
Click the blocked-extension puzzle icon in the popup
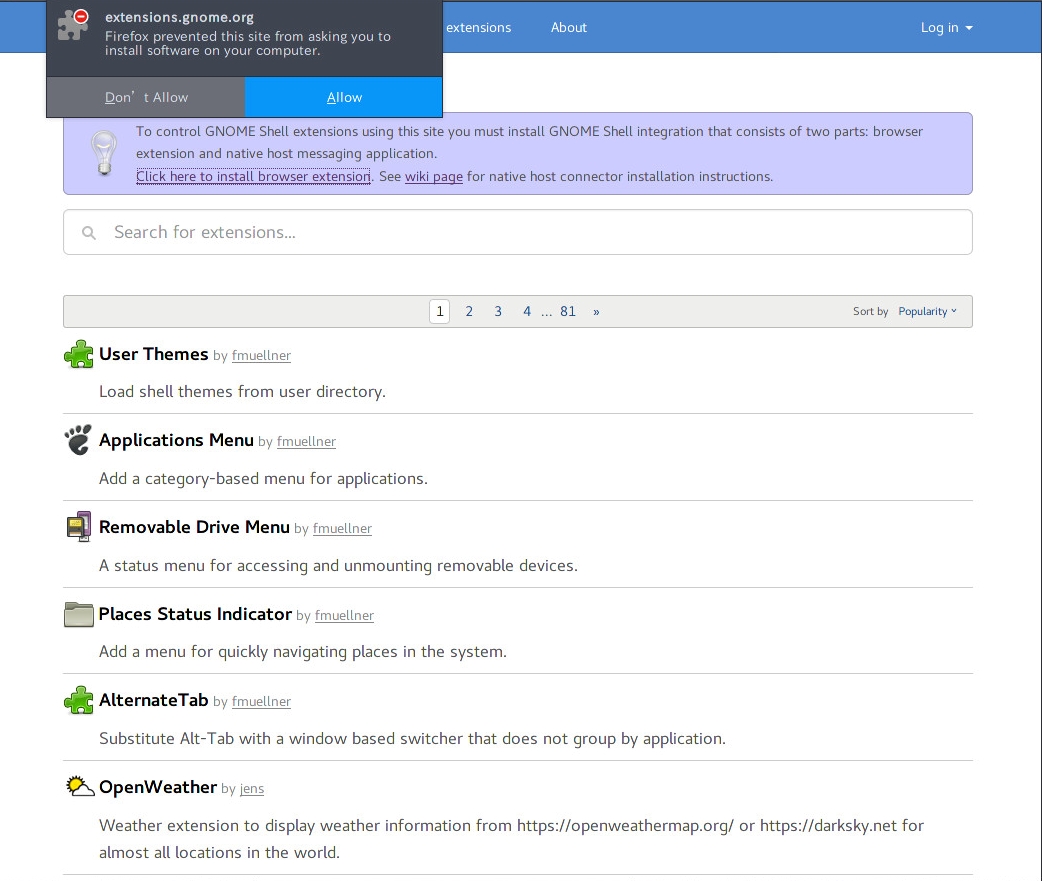tap(73, 25)
